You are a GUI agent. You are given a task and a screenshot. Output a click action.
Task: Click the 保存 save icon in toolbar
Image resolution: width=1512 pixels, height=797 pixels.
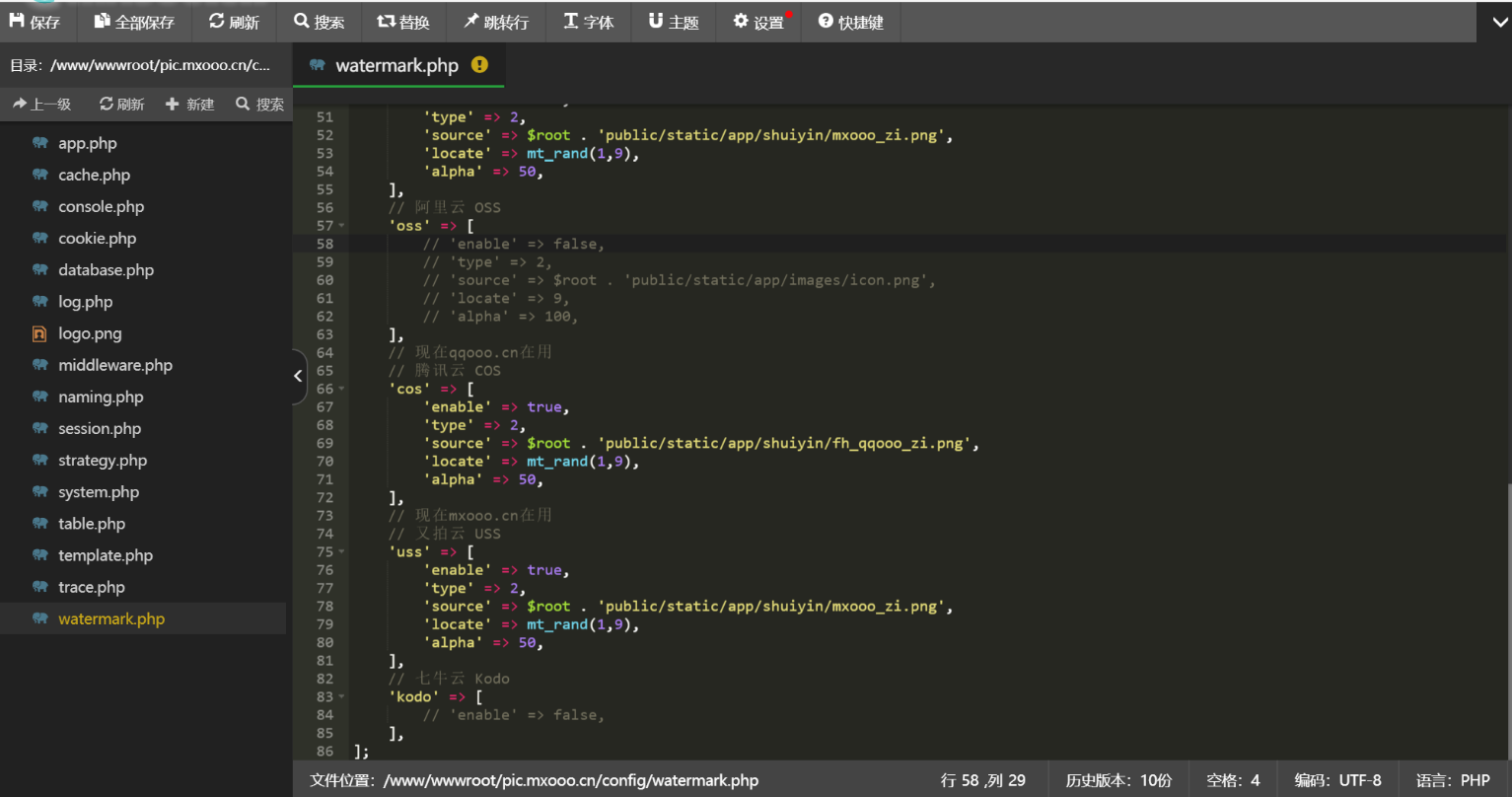17,21
